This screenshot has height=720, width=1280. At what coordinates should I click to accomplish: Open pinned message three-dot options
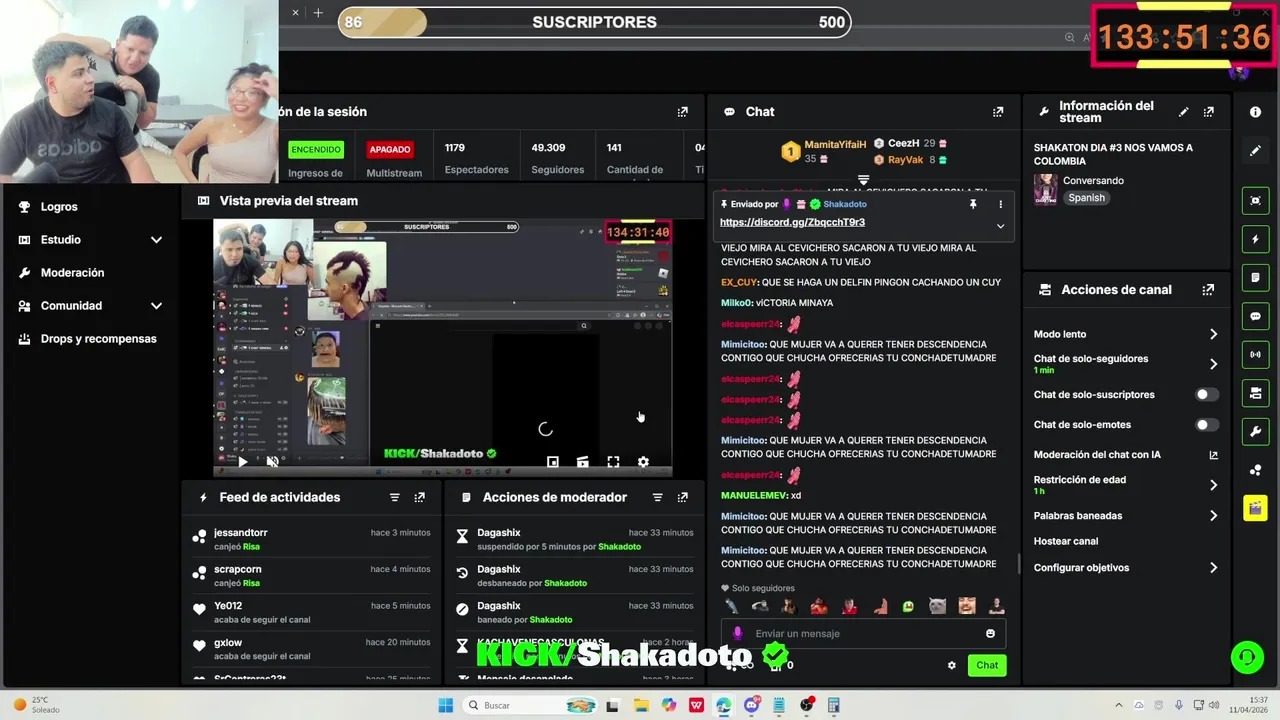click(1000, 204)
